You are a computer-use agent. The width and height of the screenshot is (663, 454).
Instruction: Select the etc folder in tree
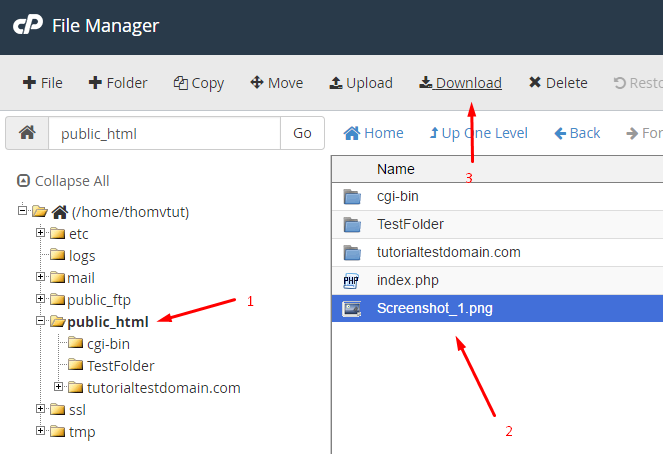click(x=79, y=234)
